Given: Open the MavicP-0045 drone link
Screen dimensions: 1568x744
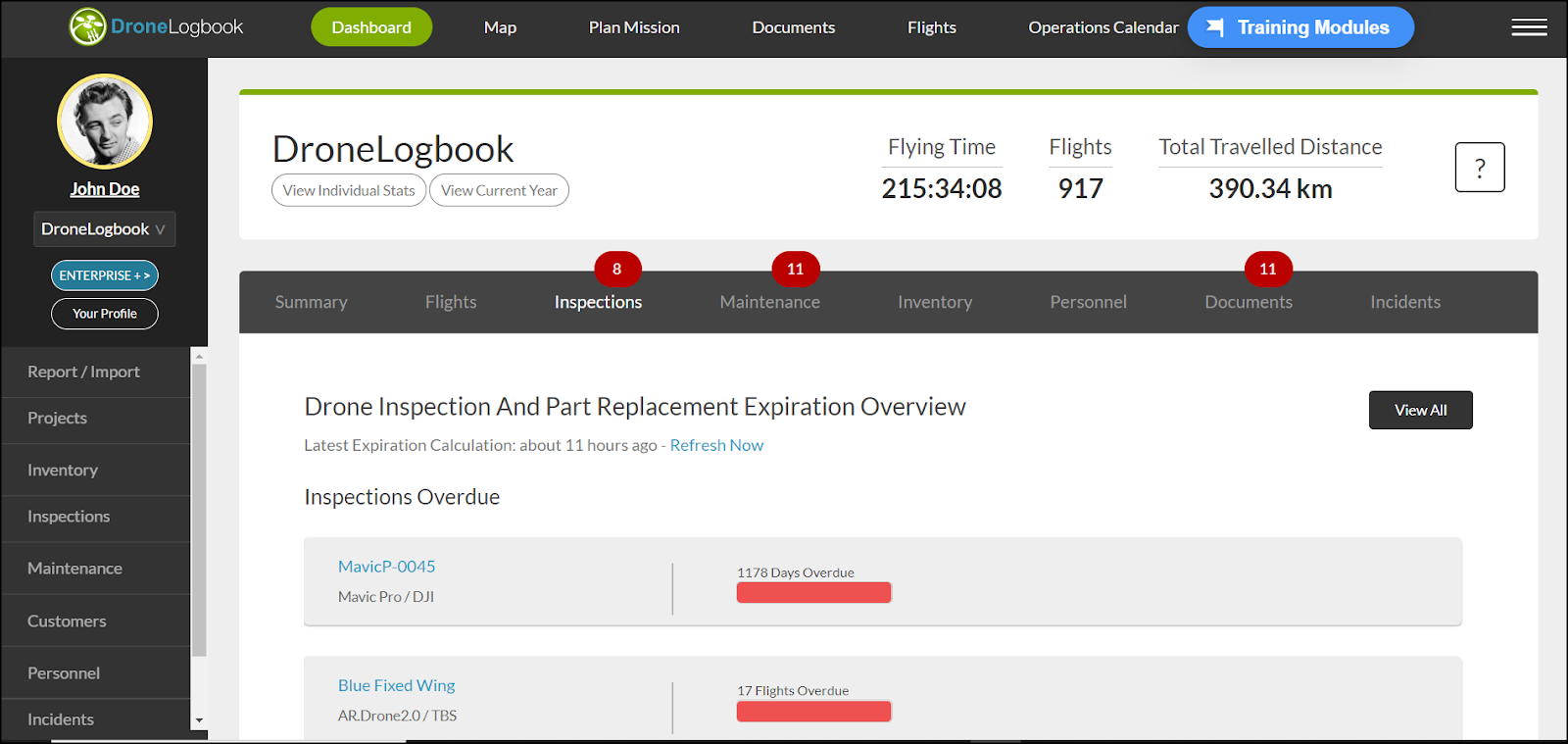Looking at the screenshot, I should (x=387, y=567).
